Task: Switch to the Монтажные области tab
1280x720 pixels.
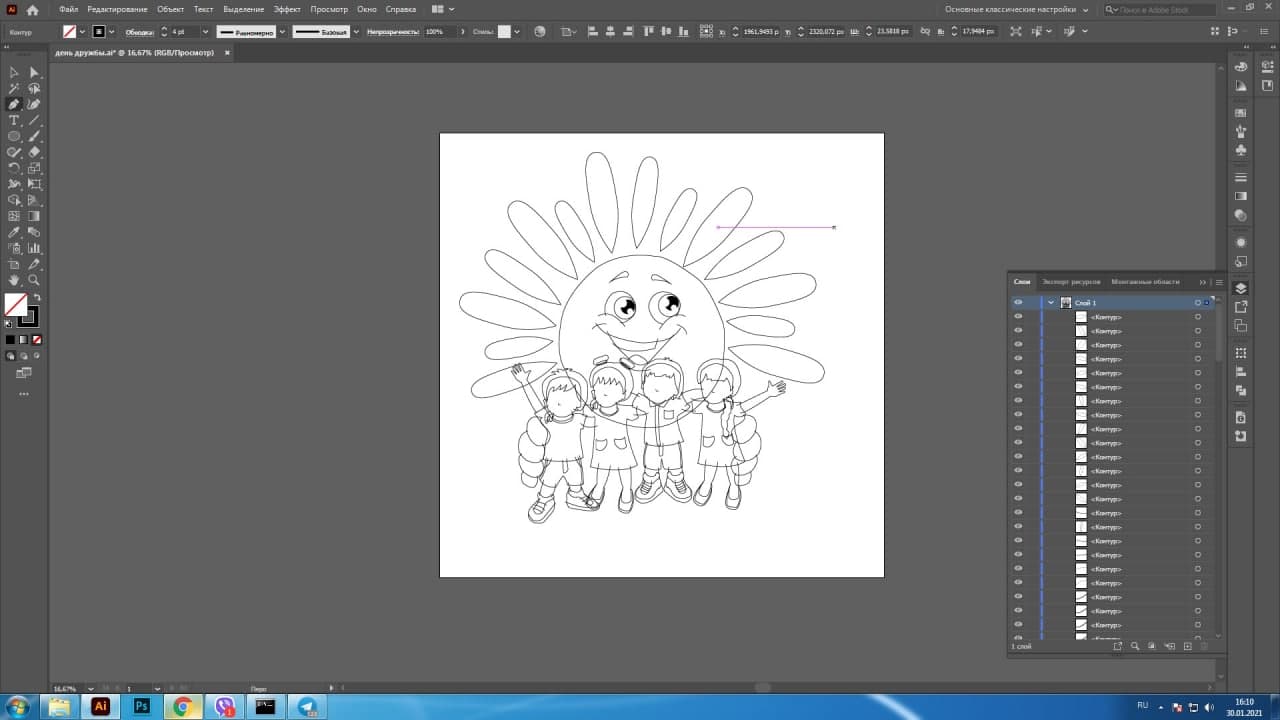Action: (1145, 282)
